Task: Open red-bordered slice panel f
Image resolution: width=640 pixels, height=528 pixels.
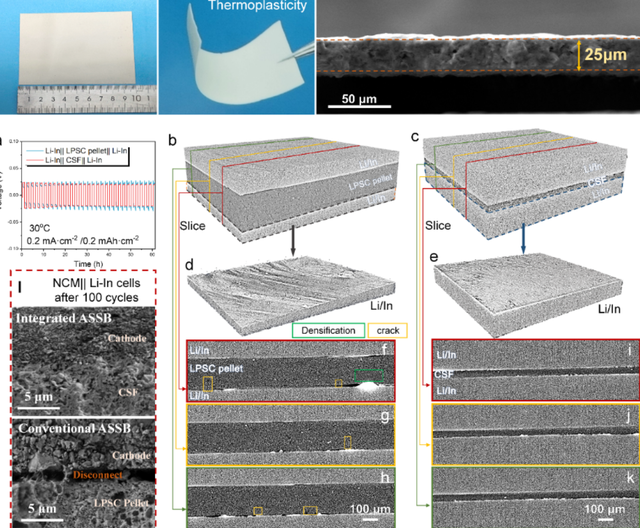Action: 291,370
